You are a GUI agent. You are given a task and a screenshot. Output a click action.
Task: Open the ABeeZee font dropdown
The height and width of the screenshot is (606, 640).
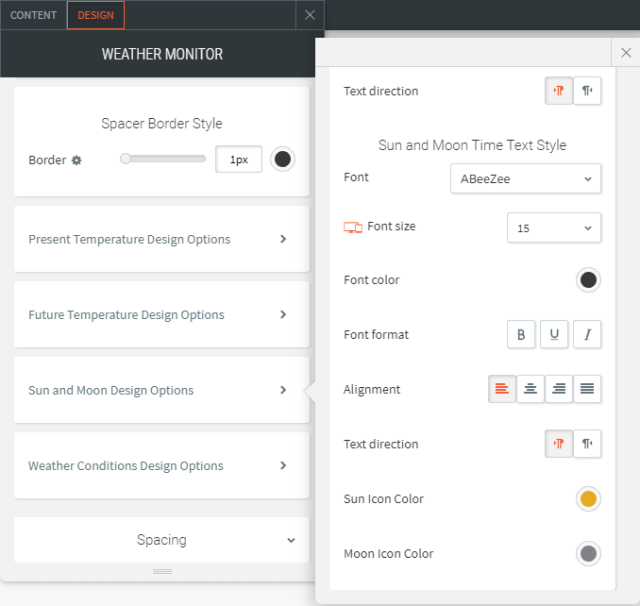coord(525,178)
